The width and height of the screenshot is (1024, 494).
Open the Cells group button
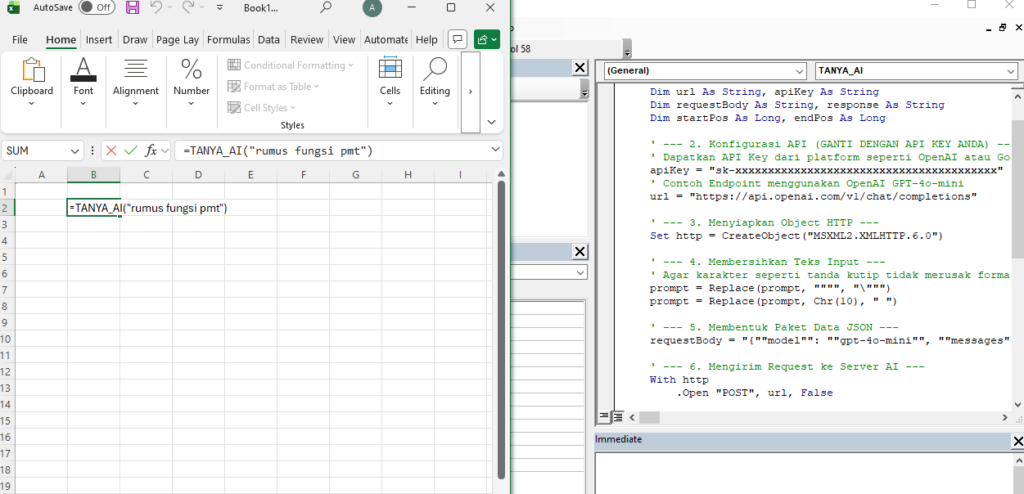(x=390, y=84)
